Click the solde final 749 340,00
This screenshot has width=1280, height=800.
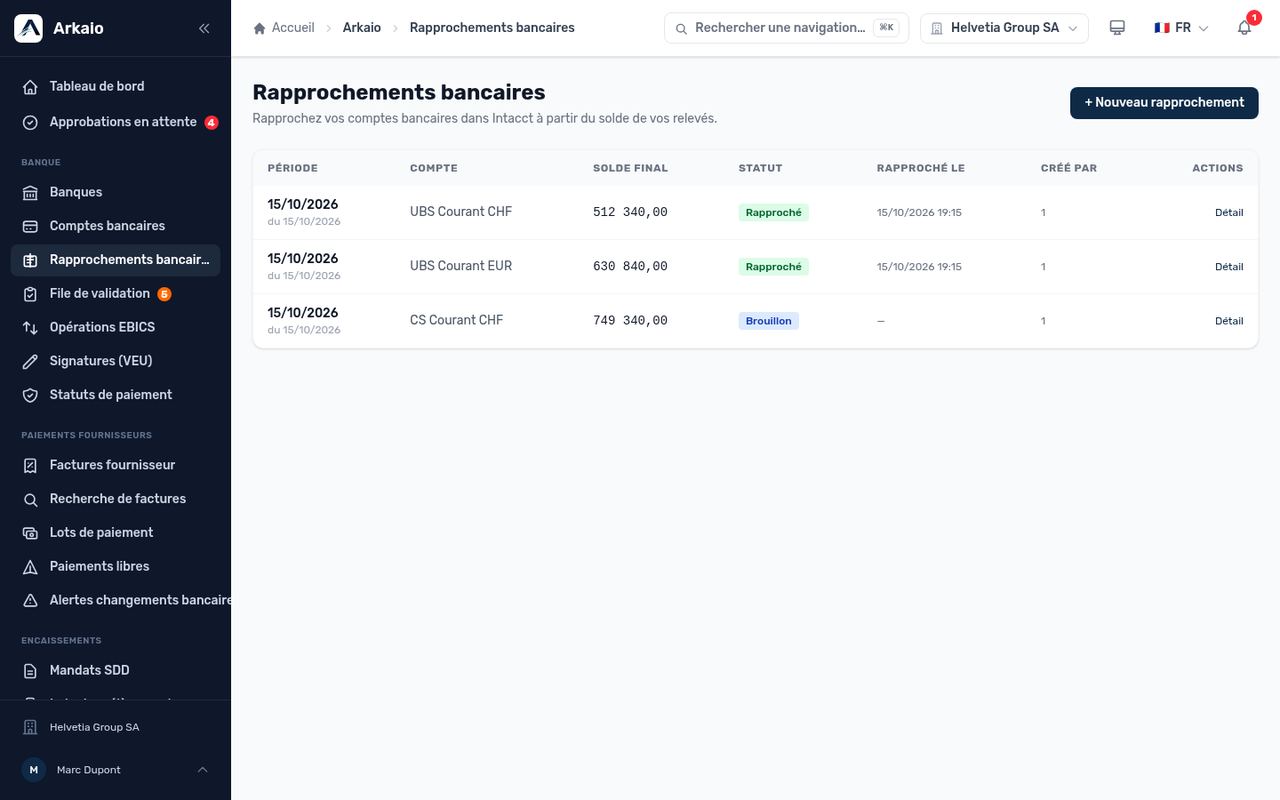point(630,321)
